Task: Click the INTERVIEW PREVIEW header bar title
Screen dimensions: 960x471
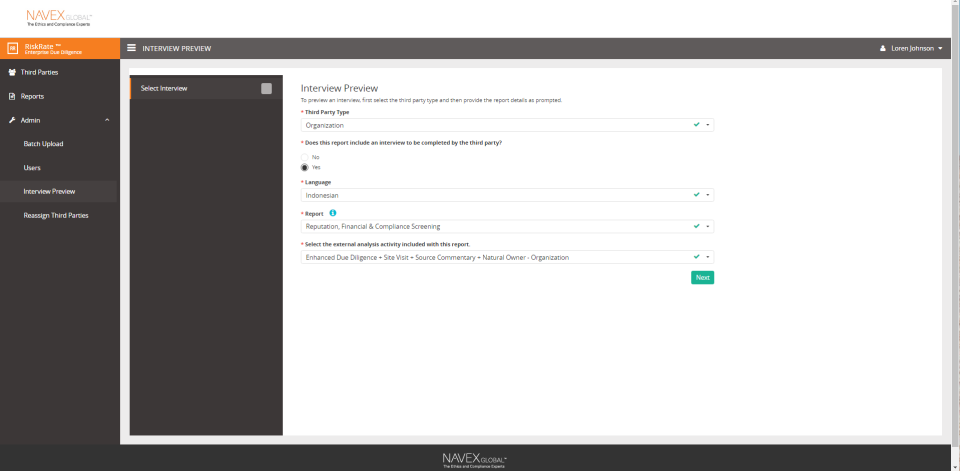Action: [x=177, y=48]
